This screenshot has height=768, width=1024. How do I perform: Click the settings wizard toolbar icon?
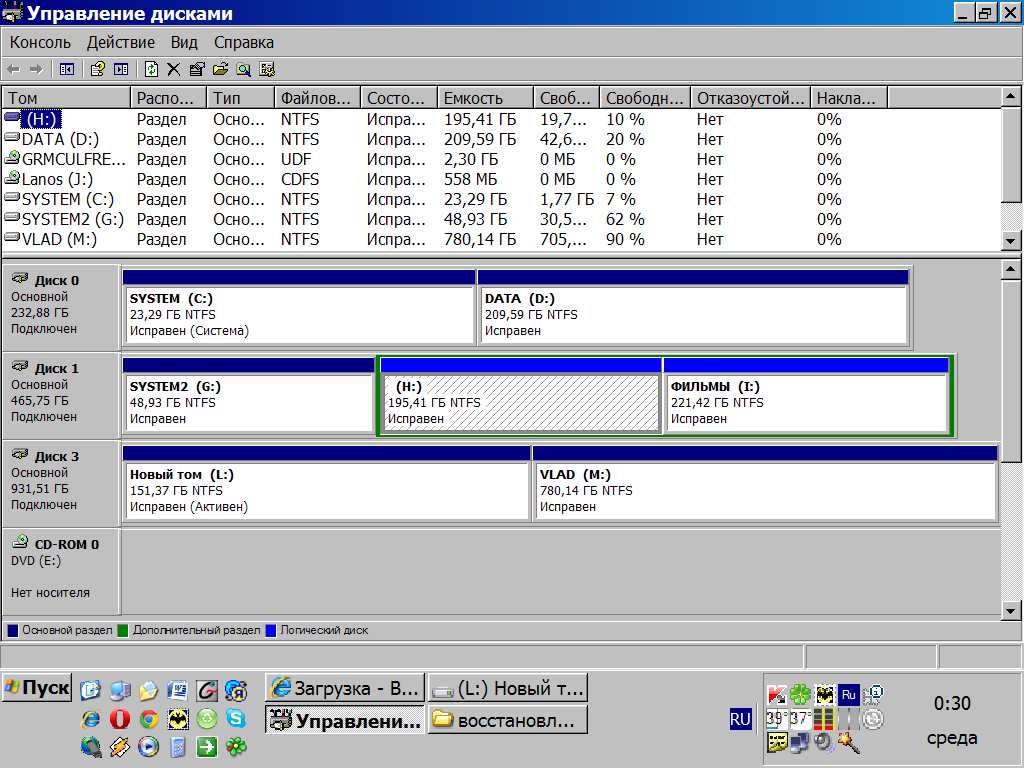coord(267,69)
